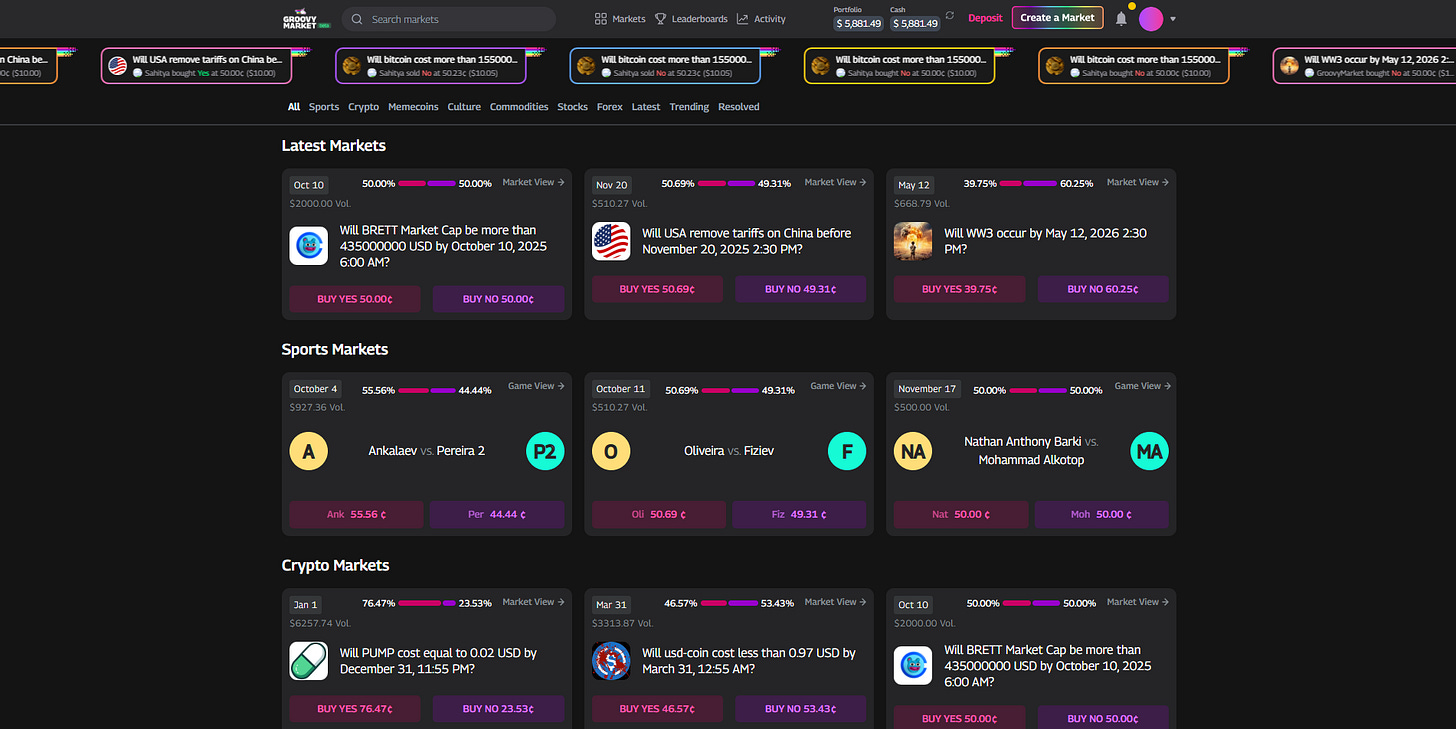Select the All category tab
The image size is (1456, 729).
click(x=294, y=107)
